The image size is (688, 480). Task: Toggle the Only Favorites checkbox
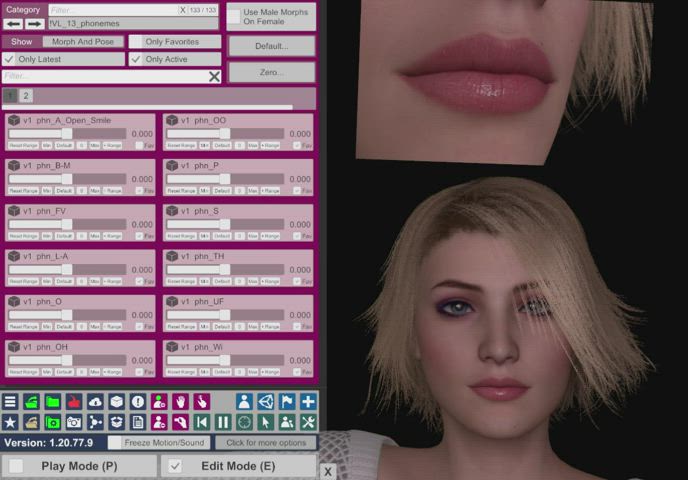[137, 42]
